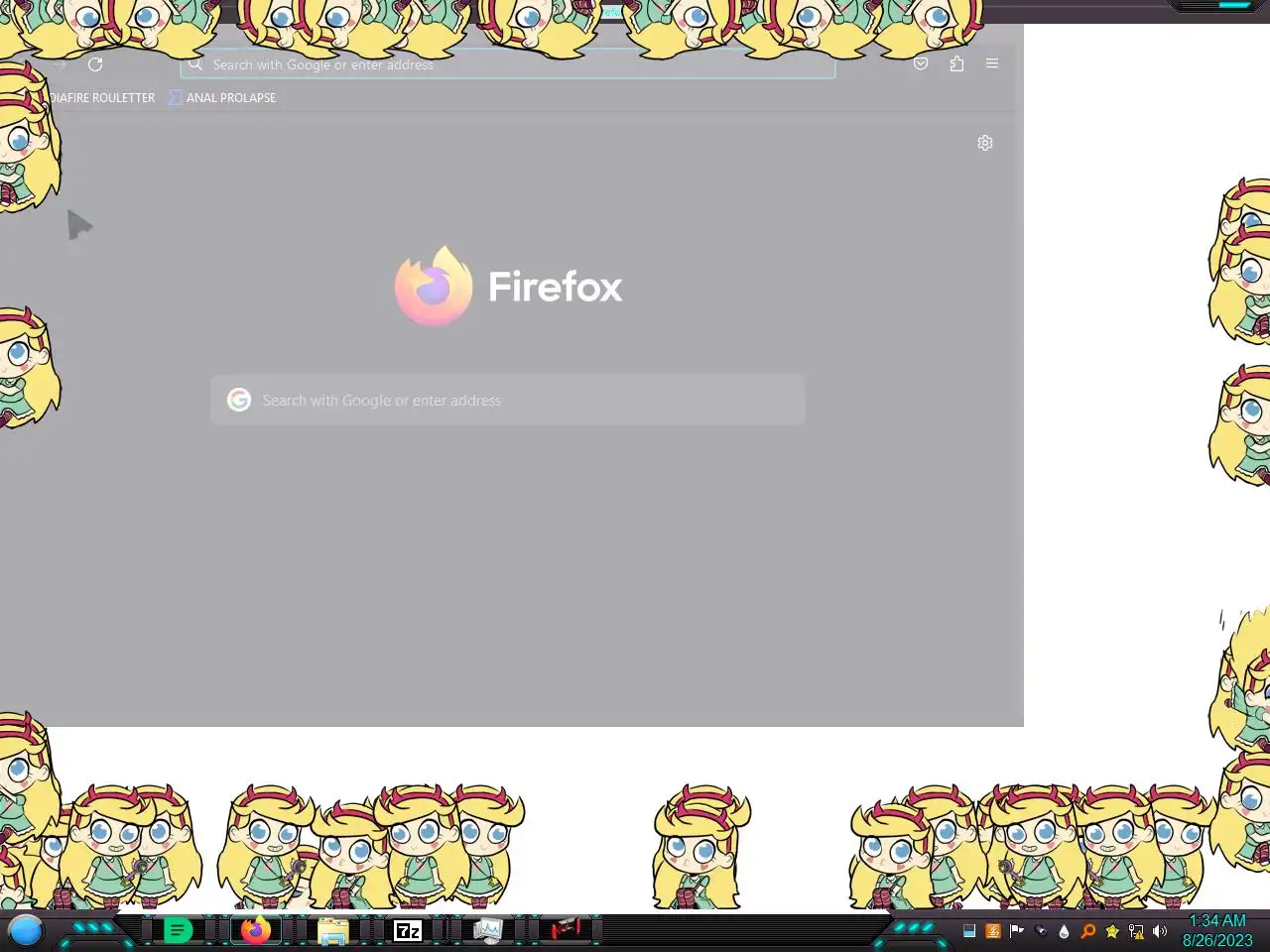Viewport: 1270px width, 952px height.
Task: Click the Firefox logo on new tab
Action: tap(434, 287)
